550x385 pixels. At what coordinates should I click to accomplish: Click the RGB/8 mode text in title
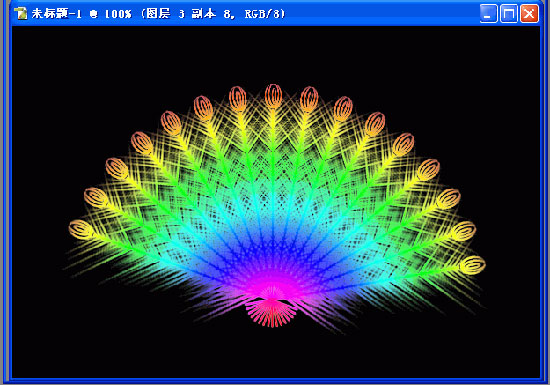265,14
